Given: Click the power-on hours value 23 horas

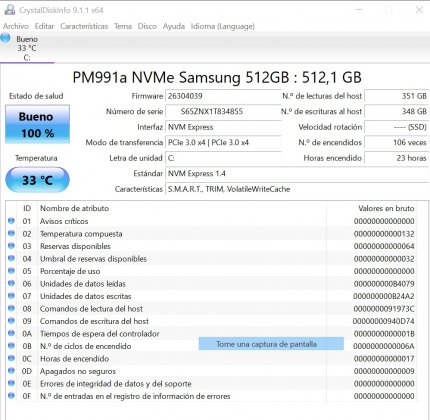Looking at the screenshot, I should point(396,158).
